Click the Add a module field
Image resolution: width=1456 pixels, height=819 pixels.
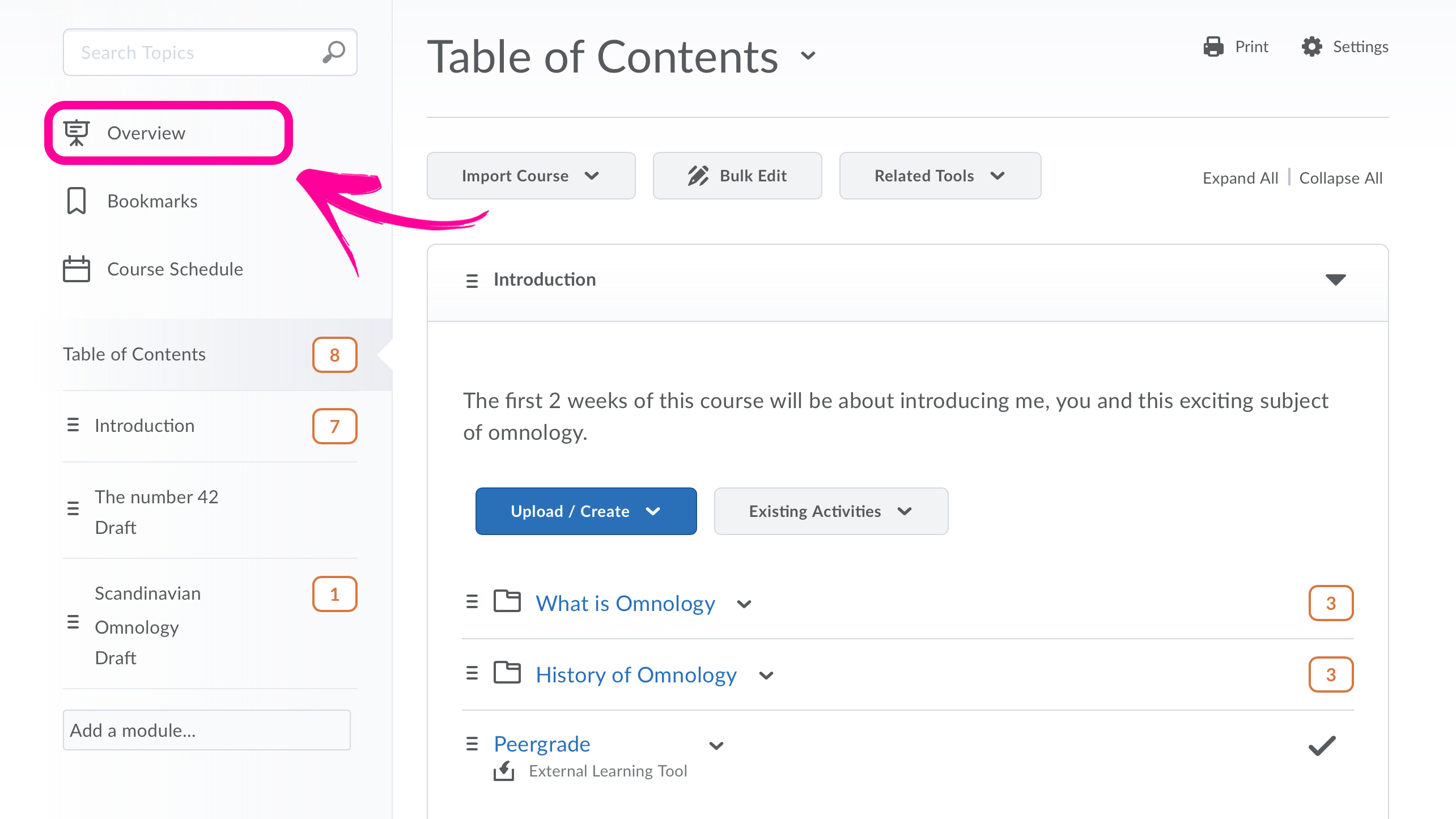206,730
